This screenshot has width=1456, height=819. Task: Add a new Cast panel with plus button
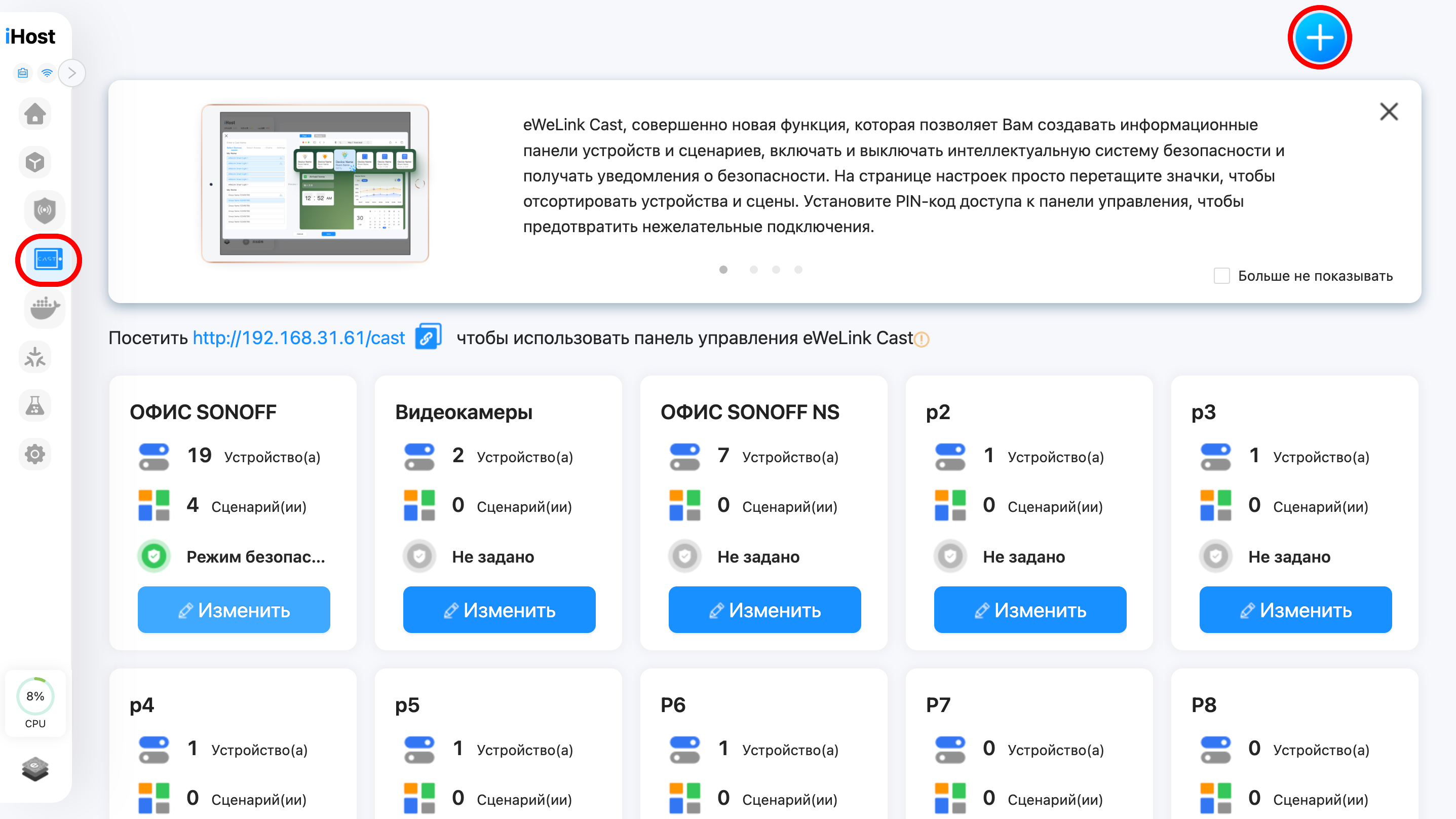point(1319,38)
